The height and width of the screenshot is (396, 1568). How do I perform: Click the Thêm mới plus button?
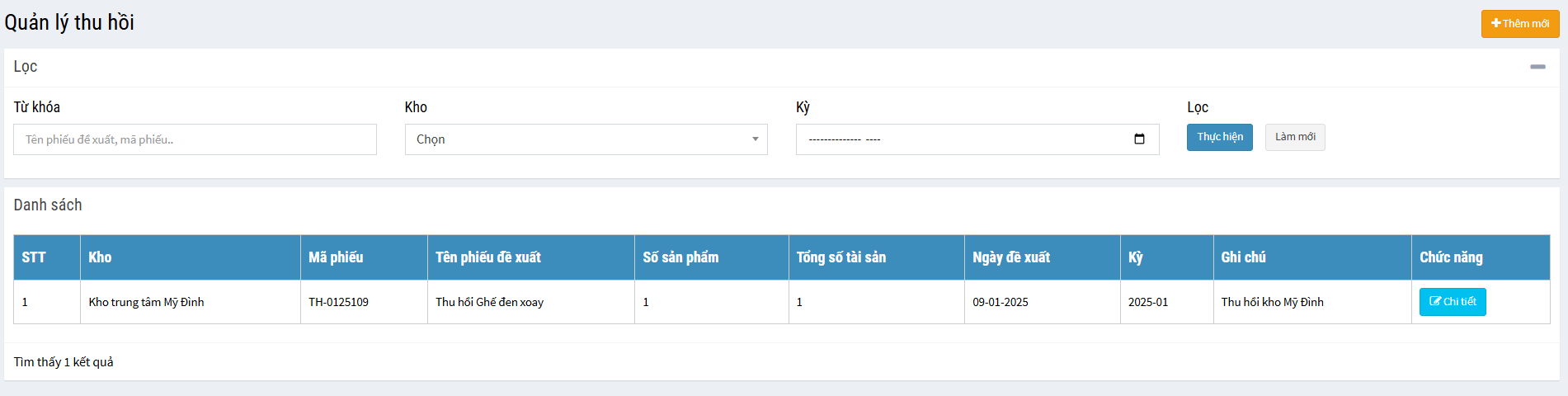1519,24
